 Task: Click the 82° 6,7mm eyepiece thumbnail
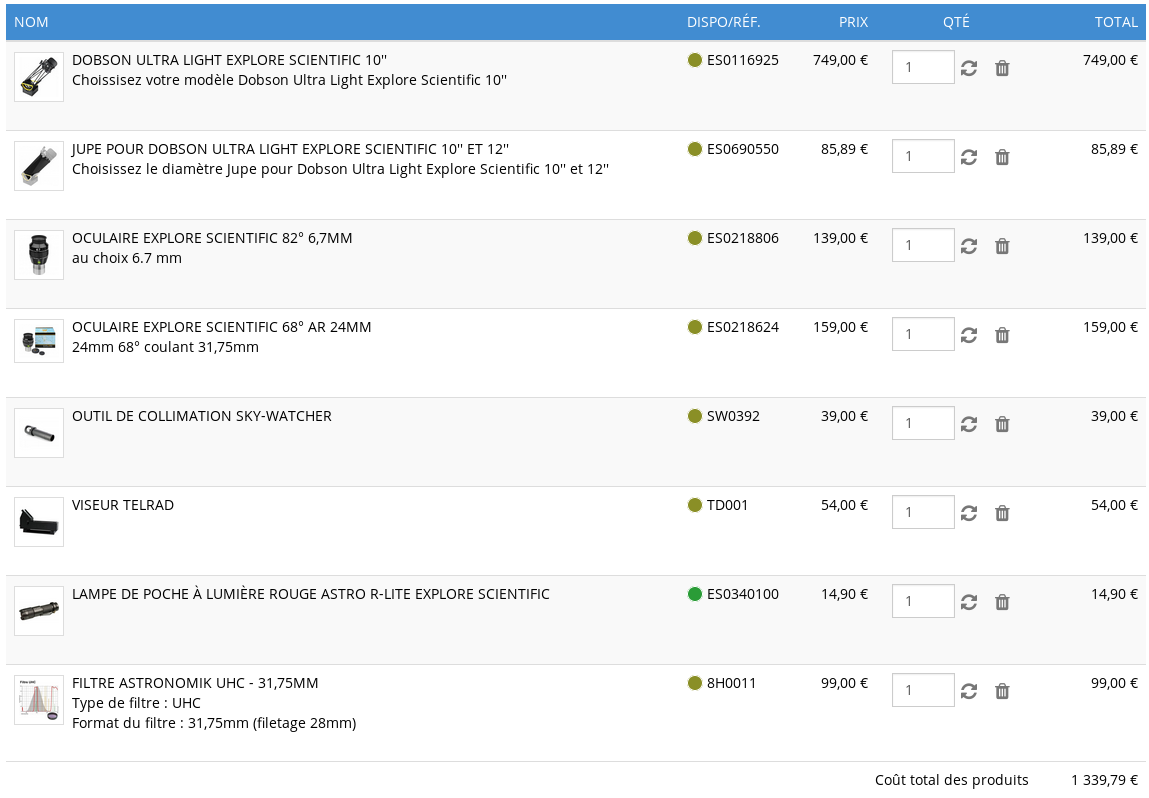(x=39, y=255)
